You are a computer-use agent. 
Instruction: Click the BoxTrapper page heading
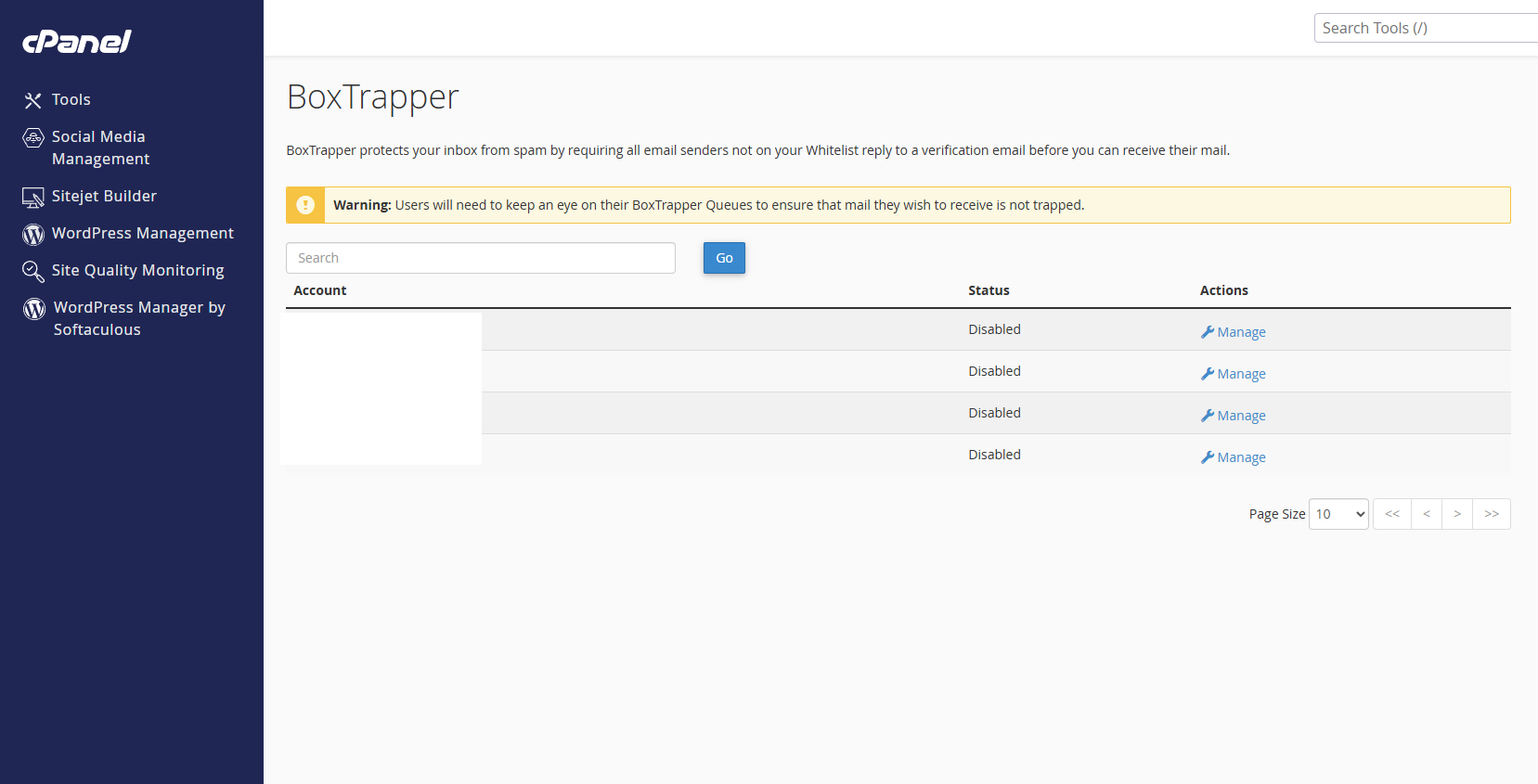pyautogui.click(x=373, y=97)
